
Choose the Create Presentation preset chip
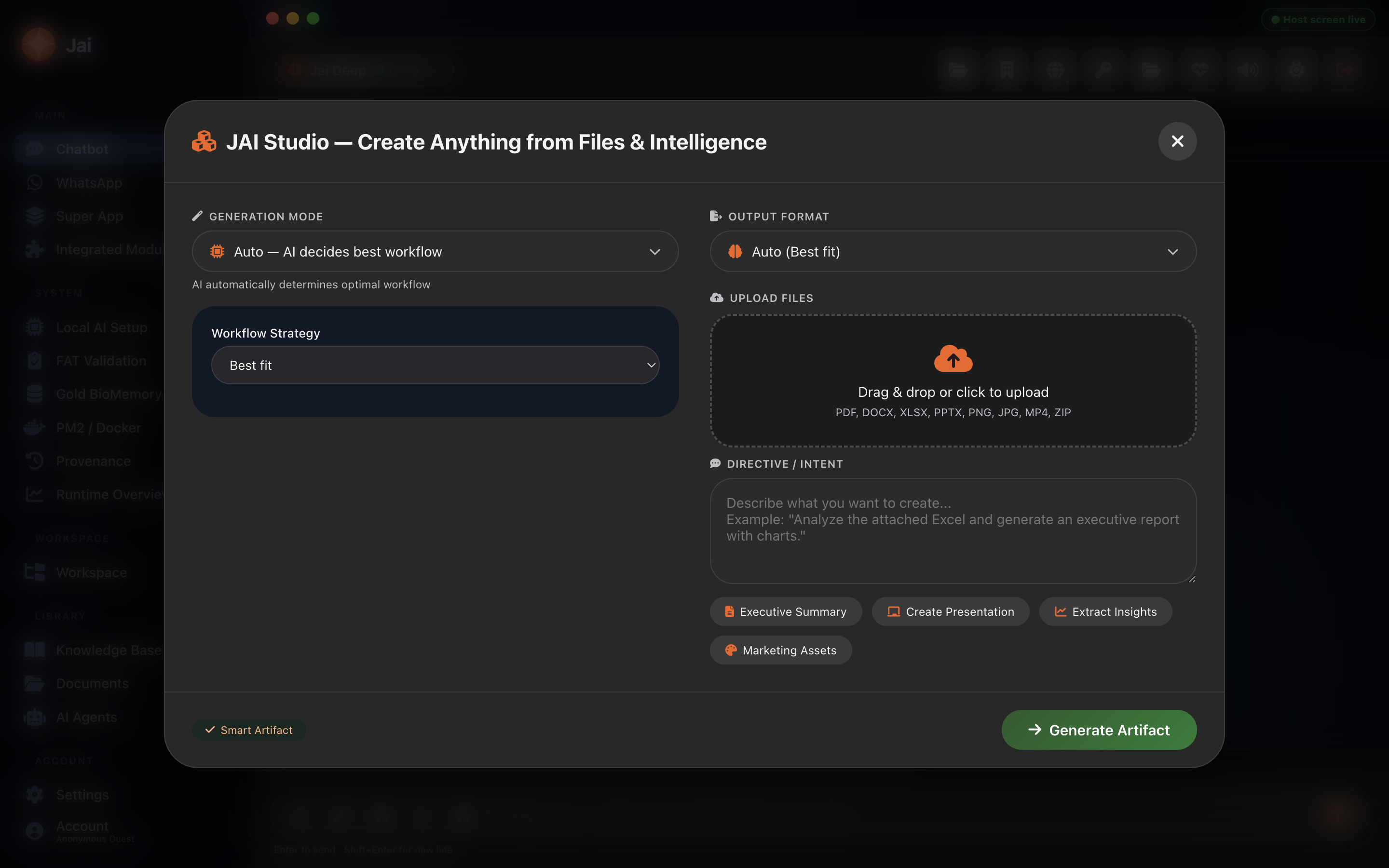click(951, 611)
